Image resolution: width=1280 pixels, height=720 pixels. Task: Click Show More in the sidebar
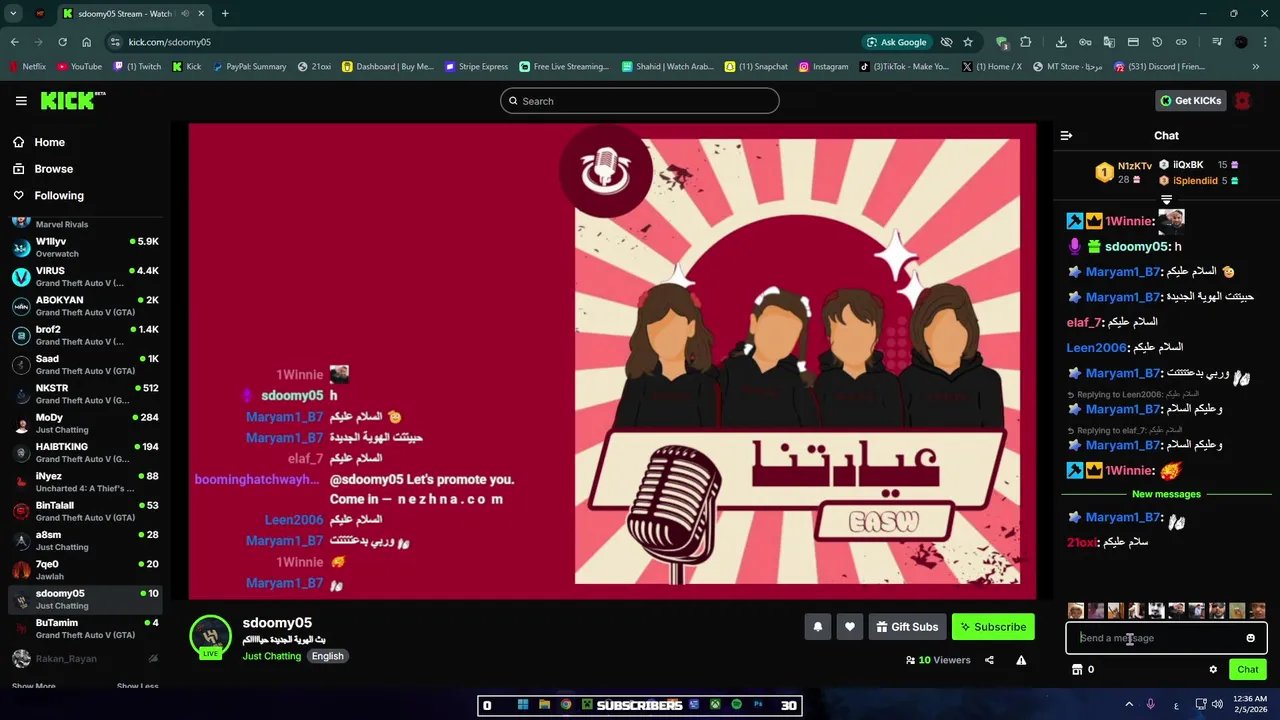pos(34,686)
